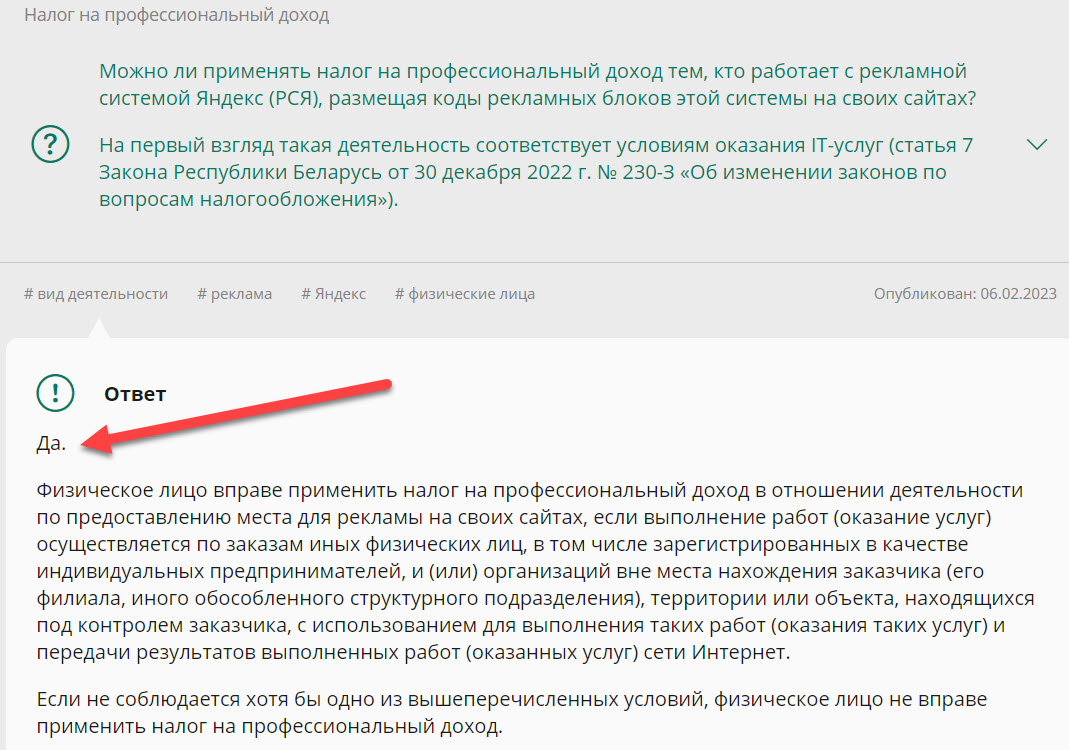Screen dimensions: 1069x750
Task: Click the exclamation mark icon beside Ответ
Action: [x=55, y=393]
